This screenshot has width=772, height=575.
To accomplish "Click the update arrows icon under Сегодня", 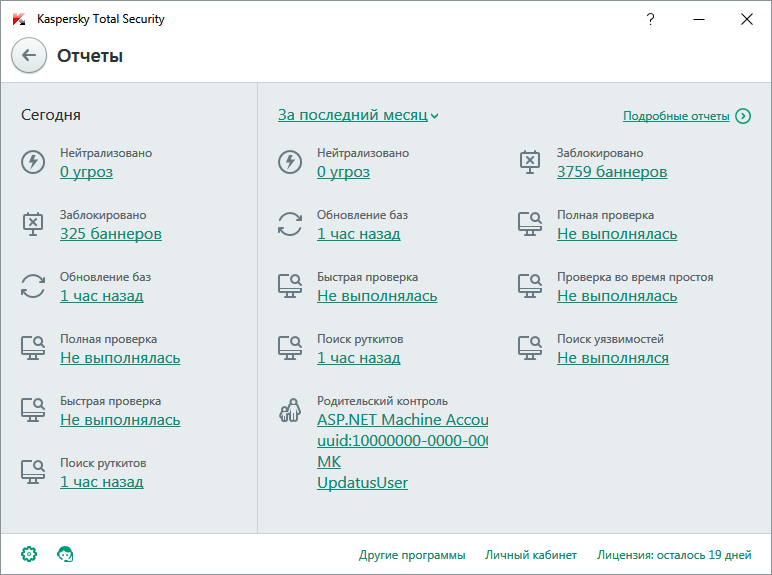I will pyautogui.click(x=33, y=286).
